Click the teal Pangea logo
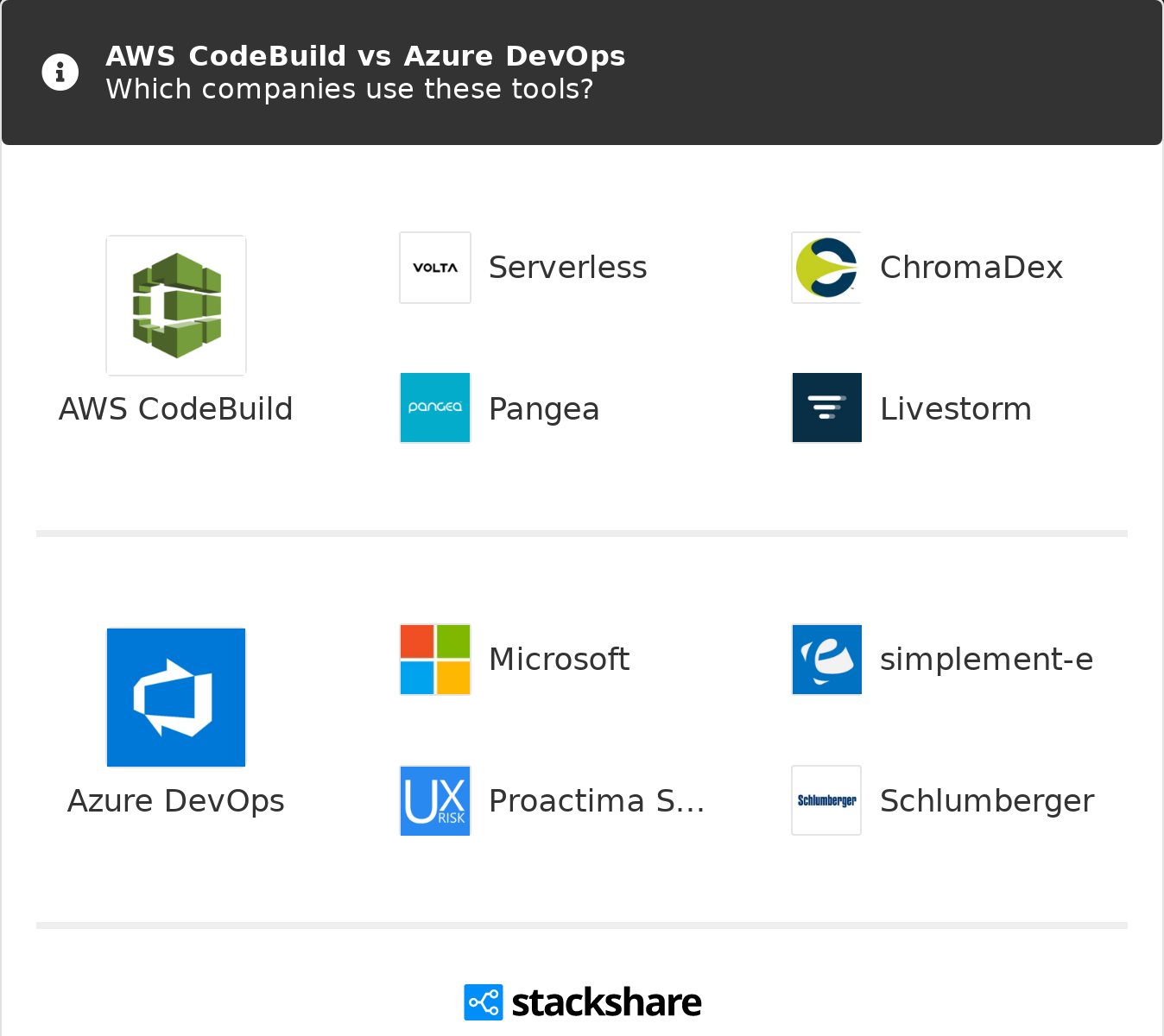Viewport: 1164px width, 1036px height. pos(435,407)
